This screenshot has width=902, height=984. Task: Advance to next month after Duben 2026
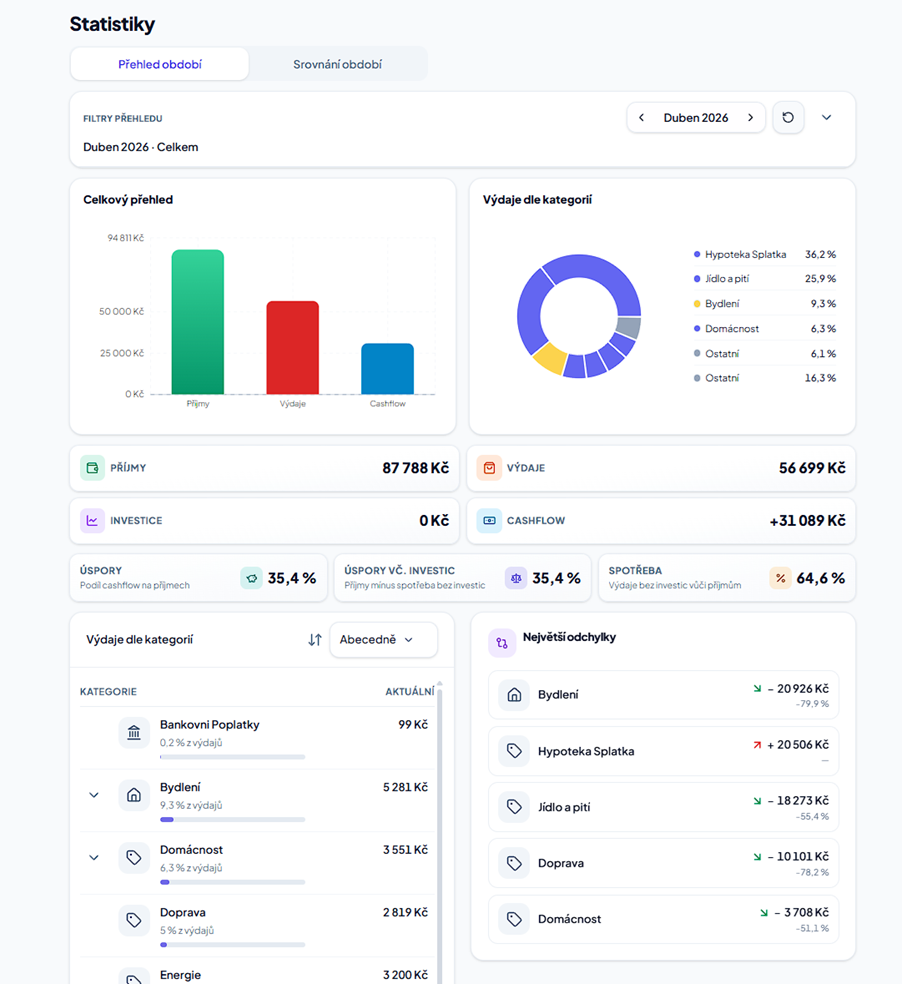[750, 117]
